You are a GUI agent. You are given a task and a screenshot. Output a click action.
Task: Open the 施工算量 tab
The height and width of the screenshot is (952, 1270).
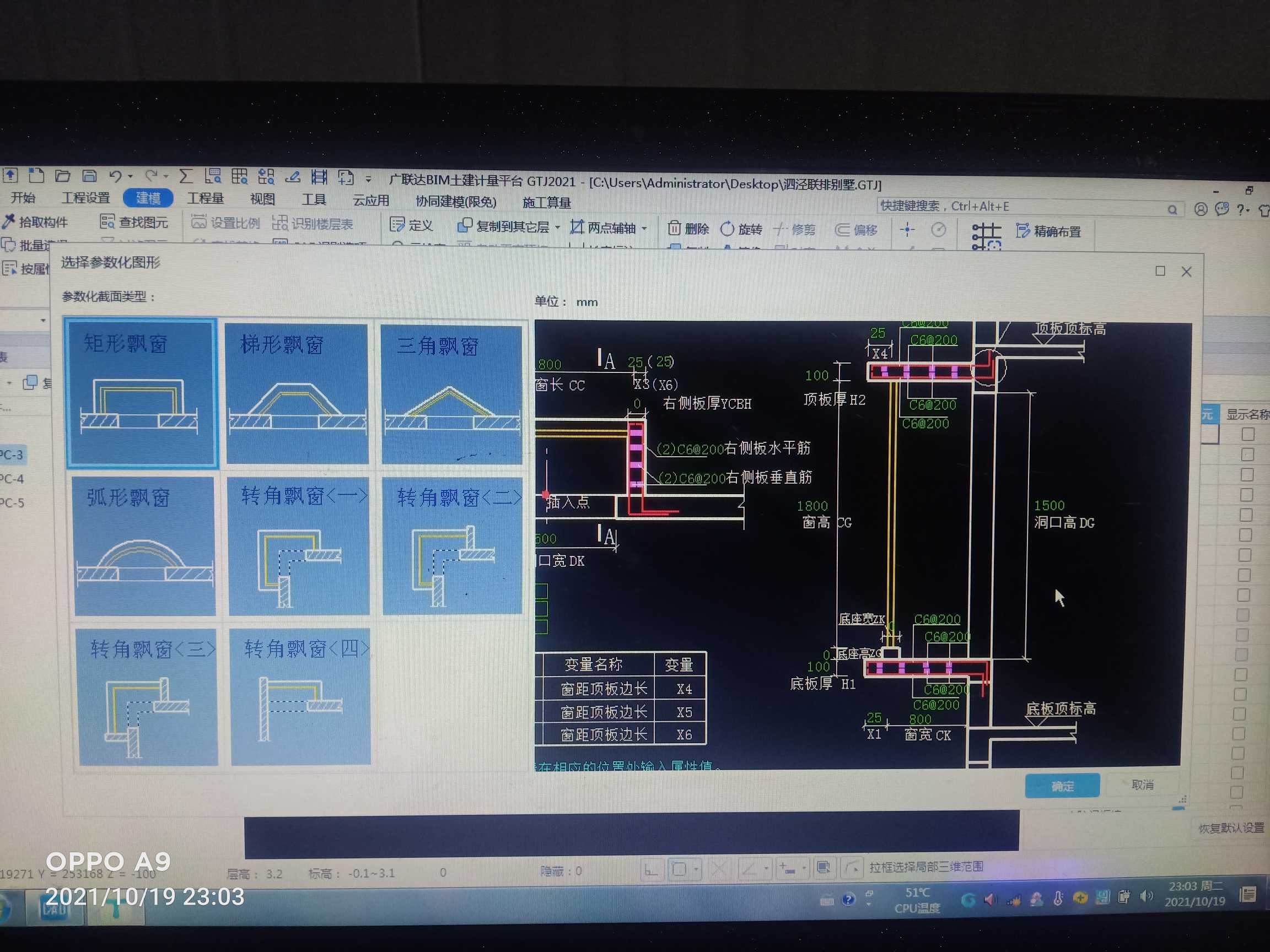click(547, 203)
